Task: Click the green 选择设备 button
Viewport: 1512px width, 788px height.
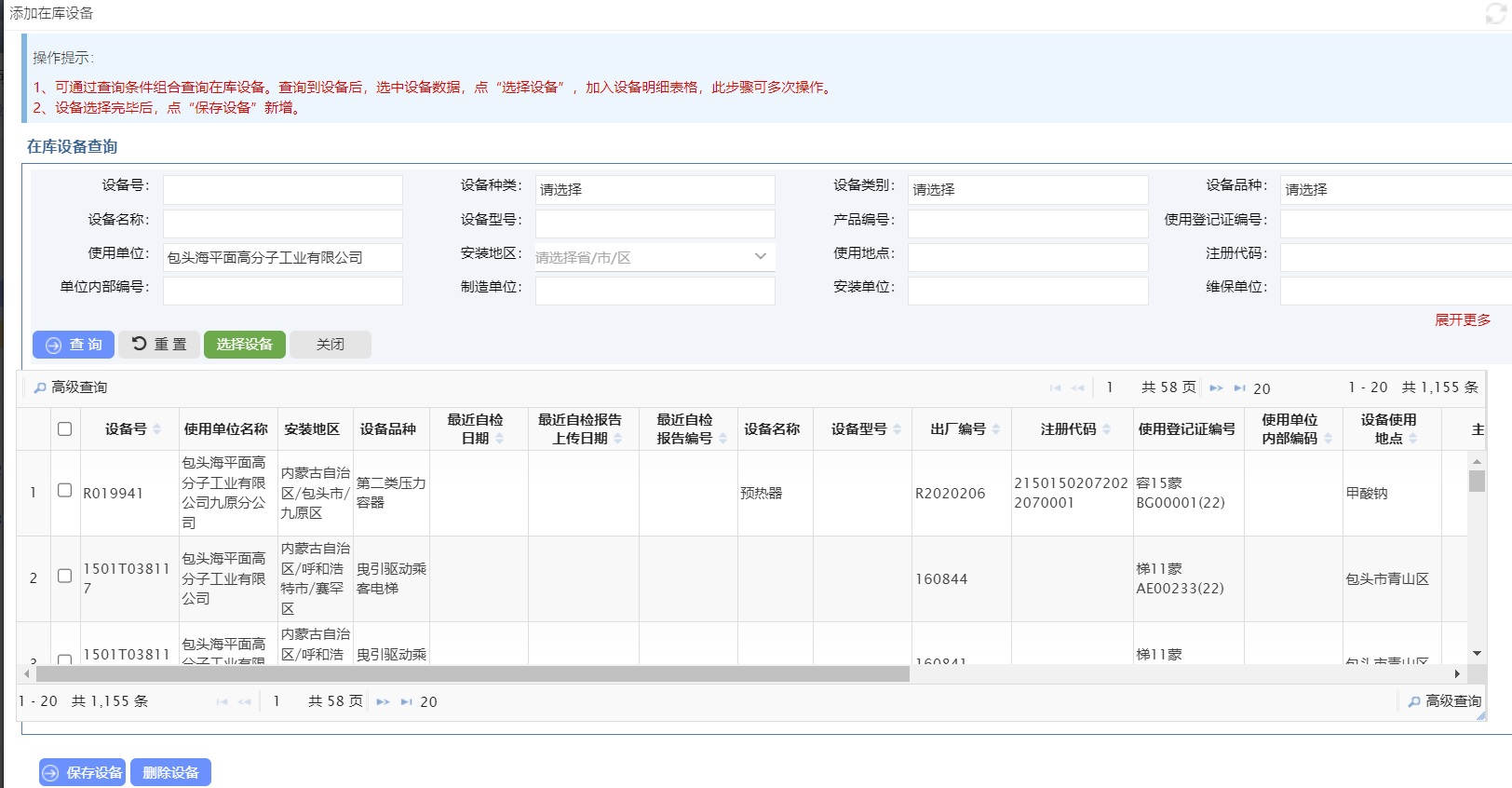Action: pyautogui.click(x=245, y=345)
